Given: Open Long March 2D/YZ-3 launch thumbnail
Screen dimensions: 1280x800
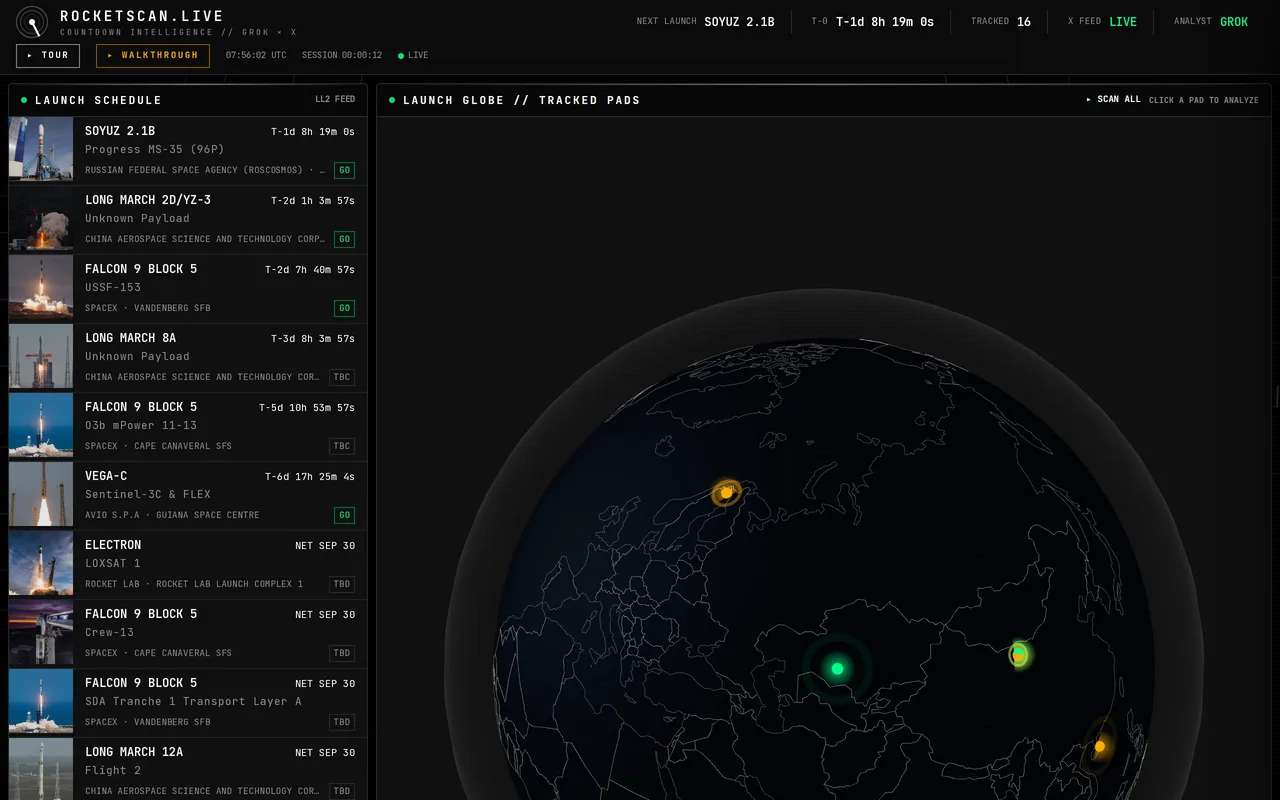Looking at the screenshot, I should coord(41,218).
